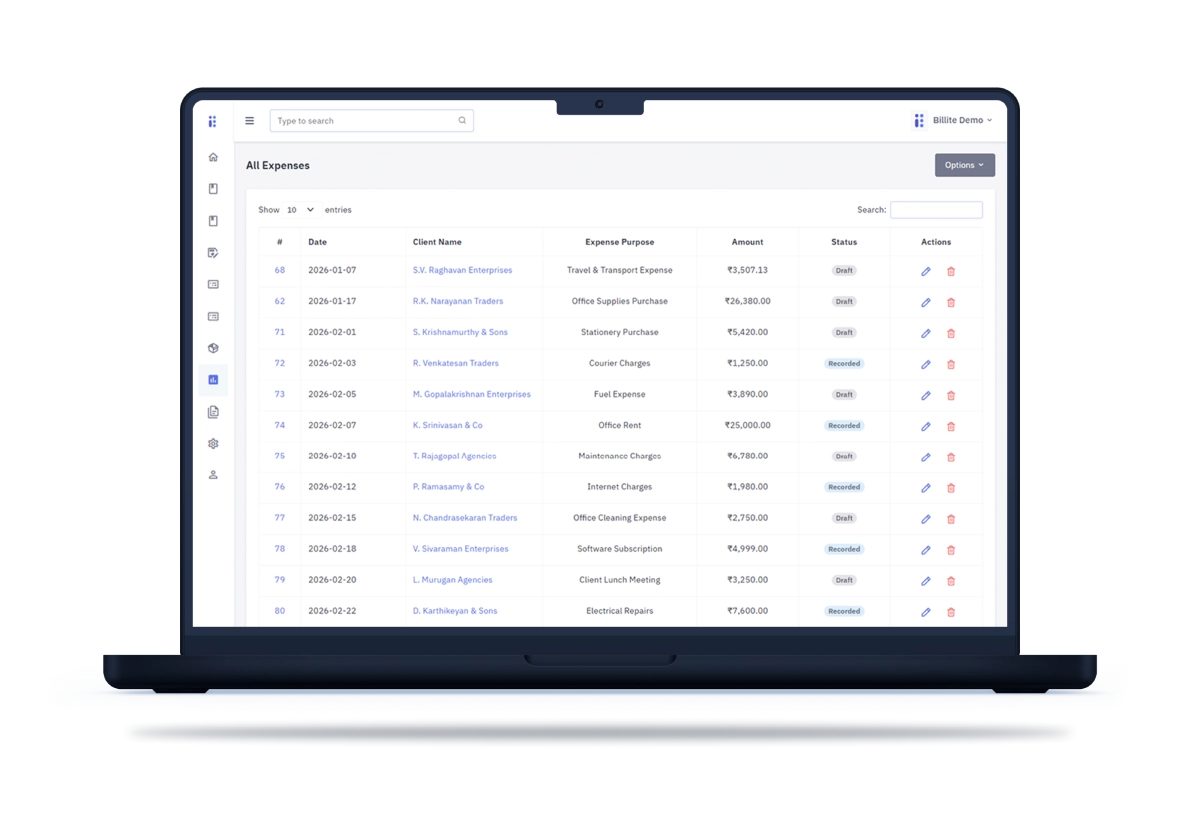Delete the Electrical Repairs expense

[x=951, y=612]
